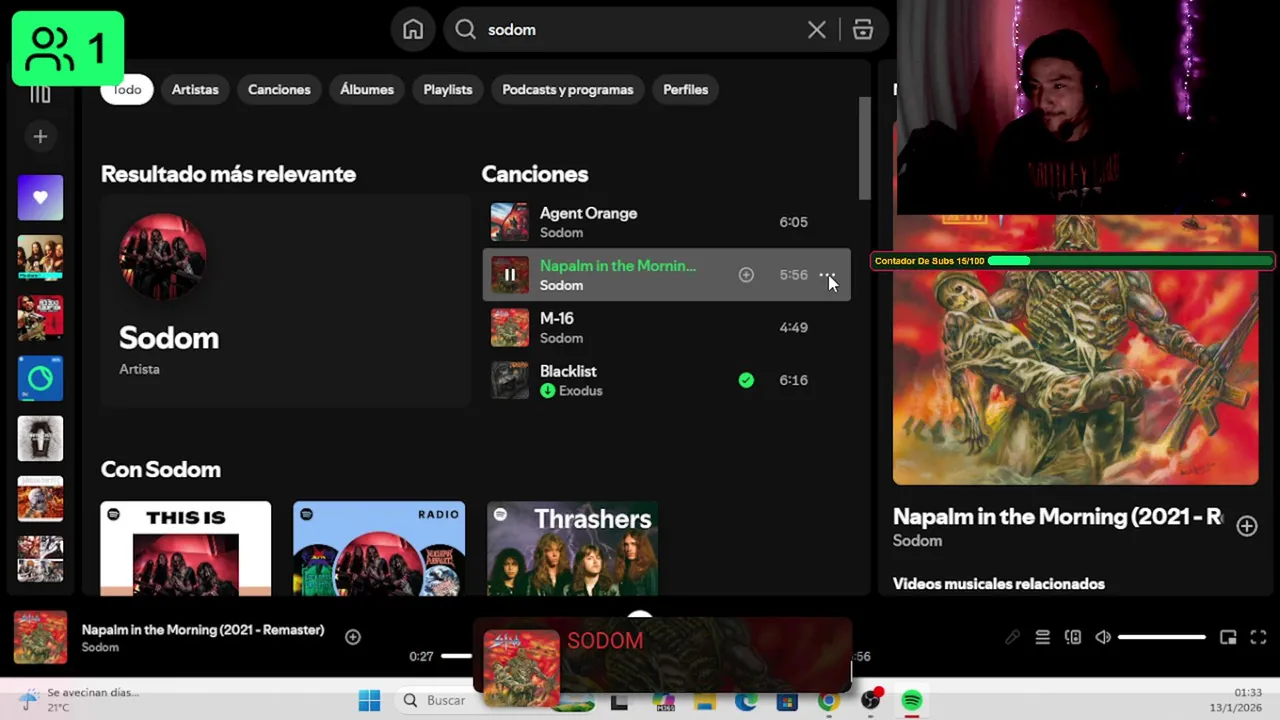Screen dimensions: 1280x720
Task: Switch to the Perfiles filter
Action: [x=686, y=90]
